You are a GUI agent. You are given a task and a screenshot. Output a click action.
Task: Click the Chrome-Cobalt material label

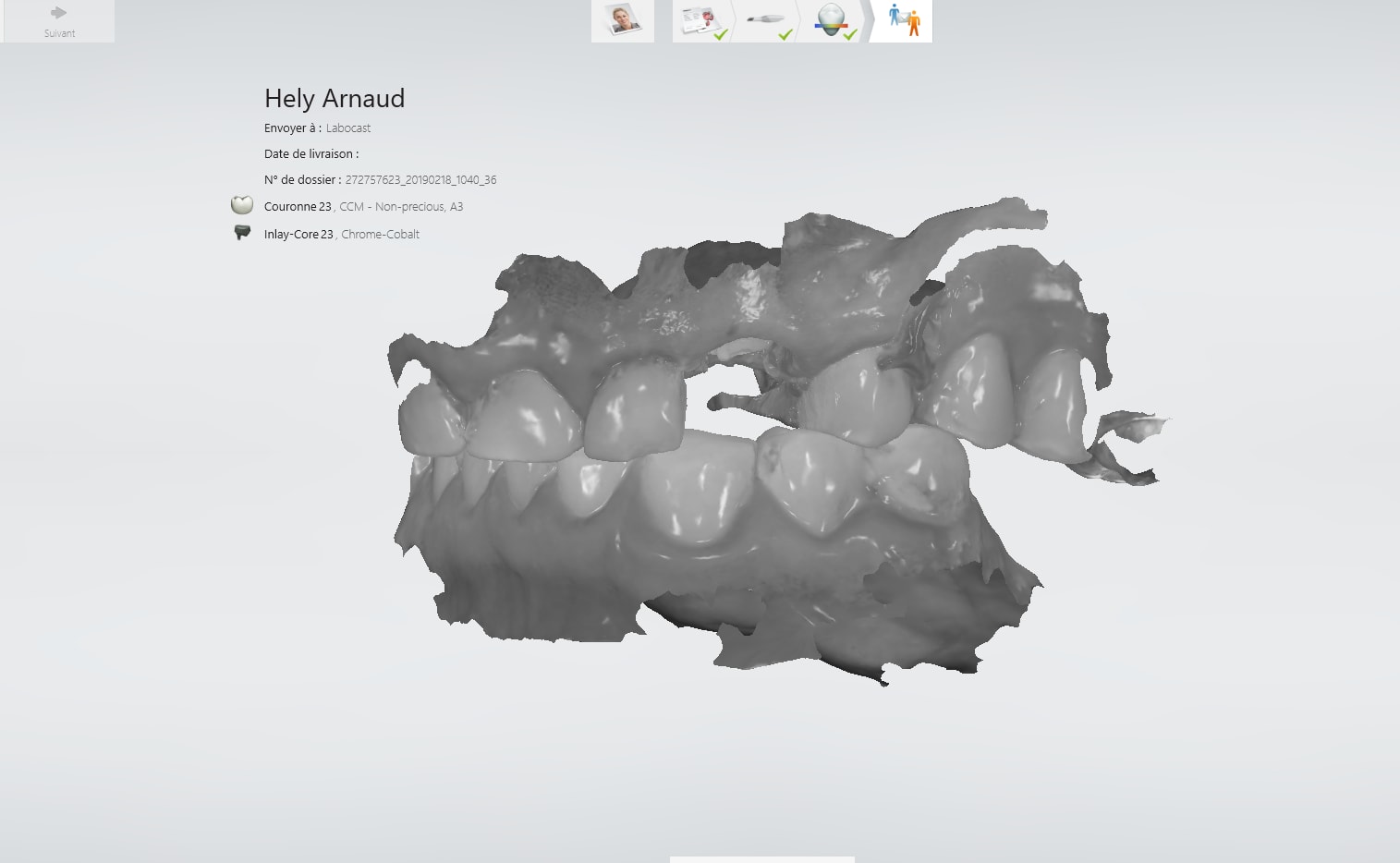click(380, 235)
